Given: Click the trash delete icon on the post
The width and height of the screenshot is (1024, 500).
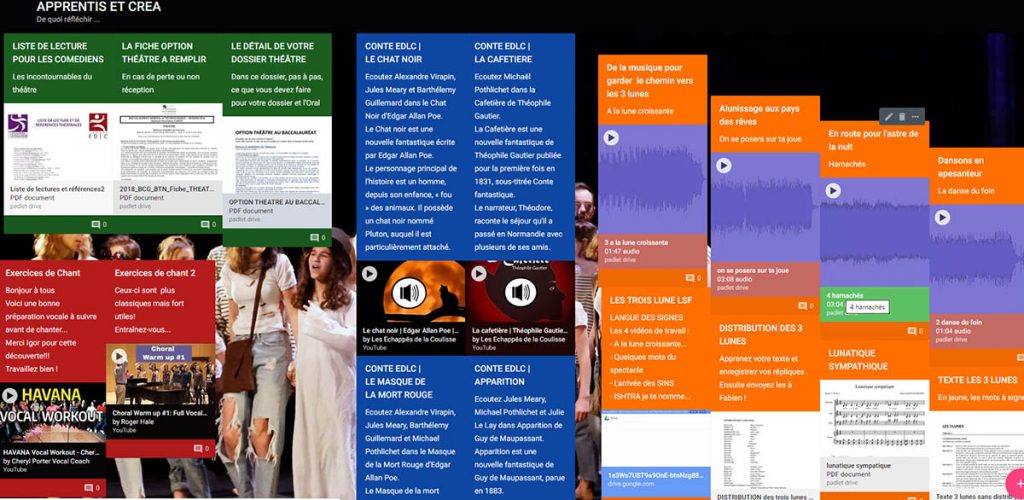Looking at the screenshot, I should tap(901, 117).
